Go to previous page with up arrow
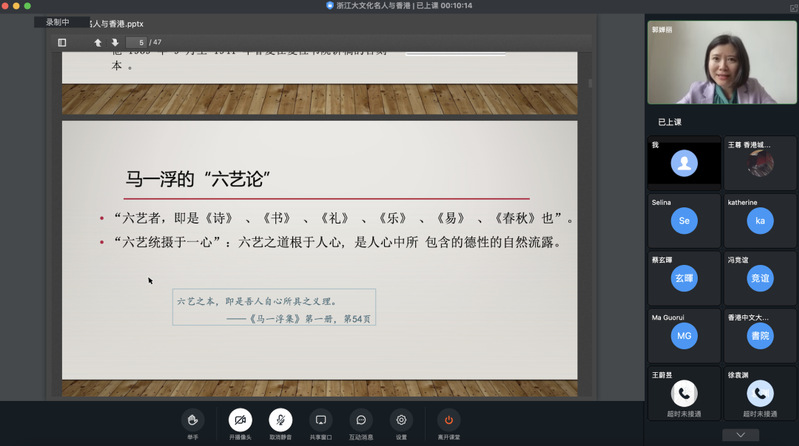Screen dimensions: 799x446 pyautogui.click(x=98, y=42)
